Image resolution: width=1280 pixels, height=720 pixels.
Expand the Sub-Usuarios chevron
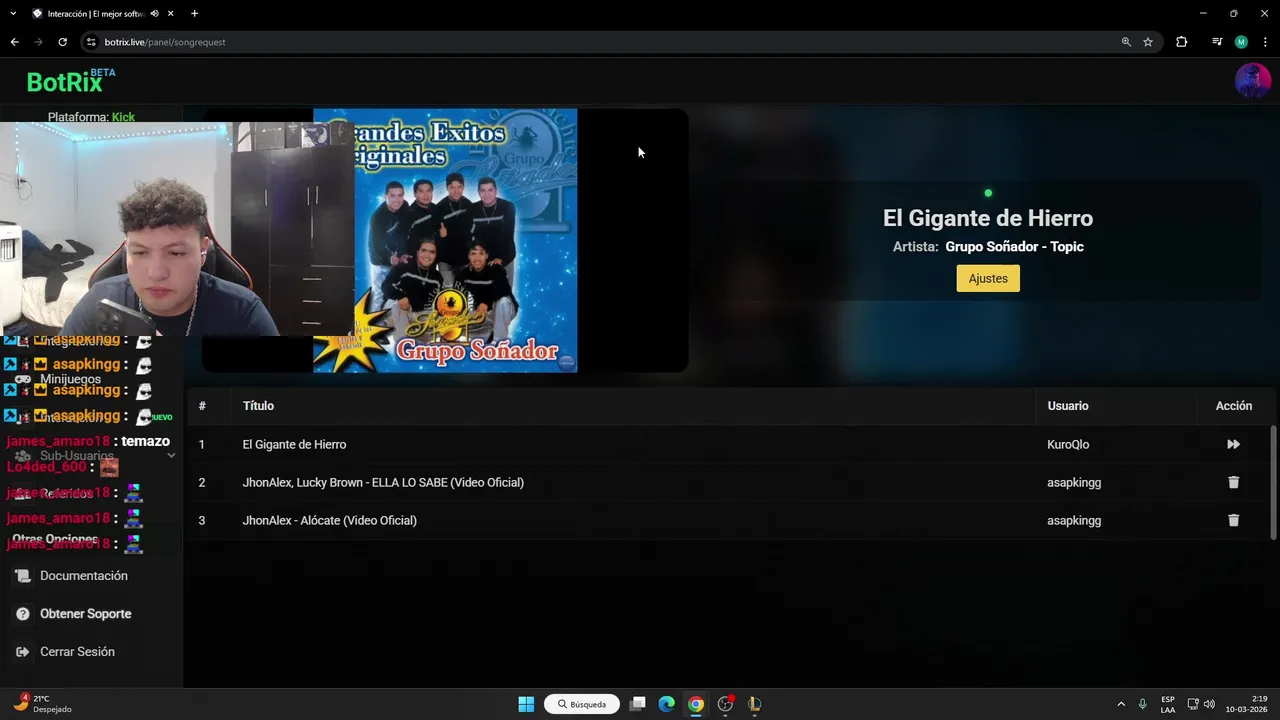coord(171,456)
